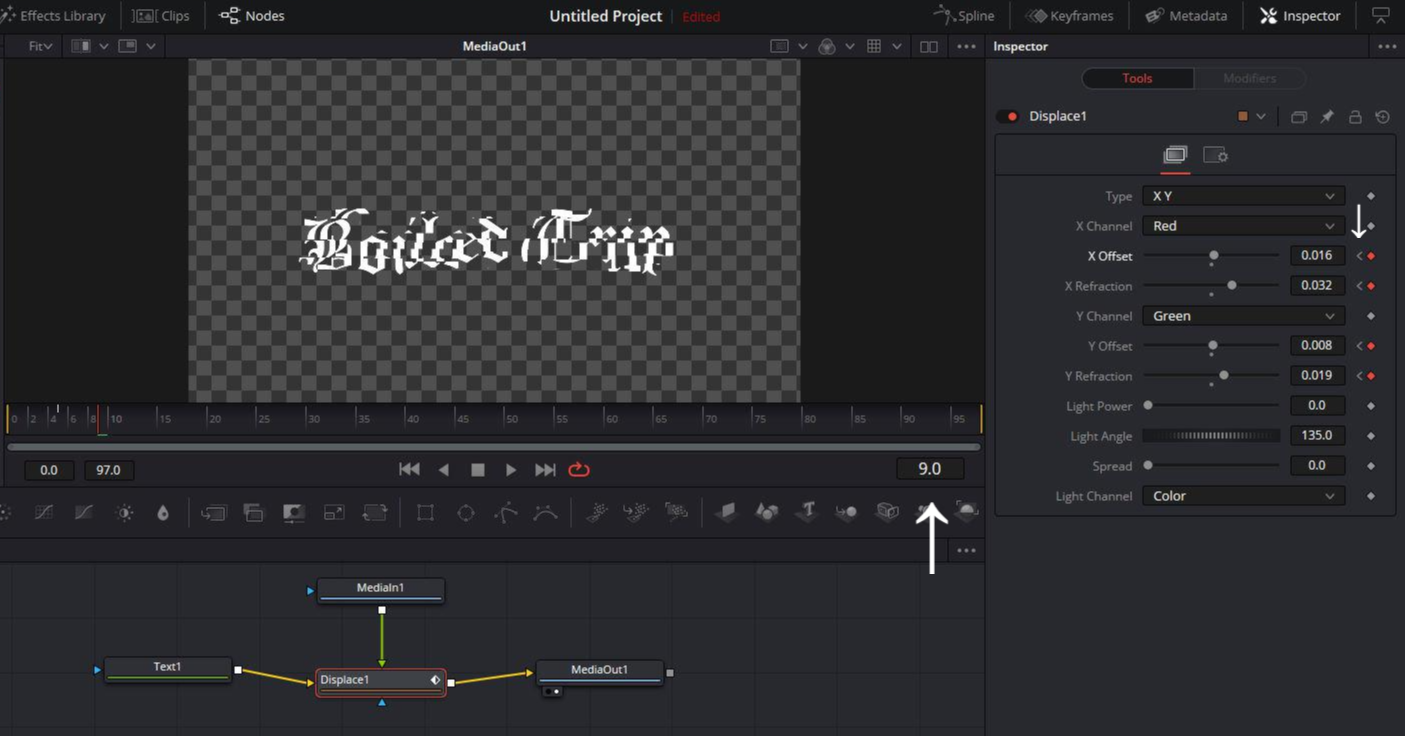1405x736 pixels.
Task: Add the Merge 3D tool
Action: [846, 512]
